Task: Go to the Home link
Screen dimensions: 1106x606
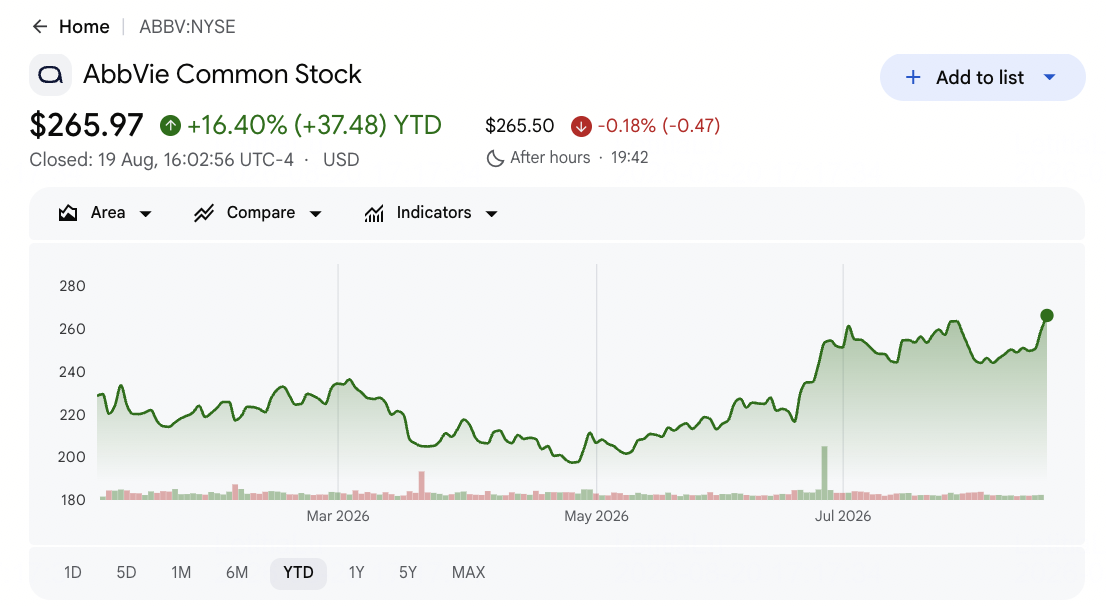Action: [x=84, y=27]
